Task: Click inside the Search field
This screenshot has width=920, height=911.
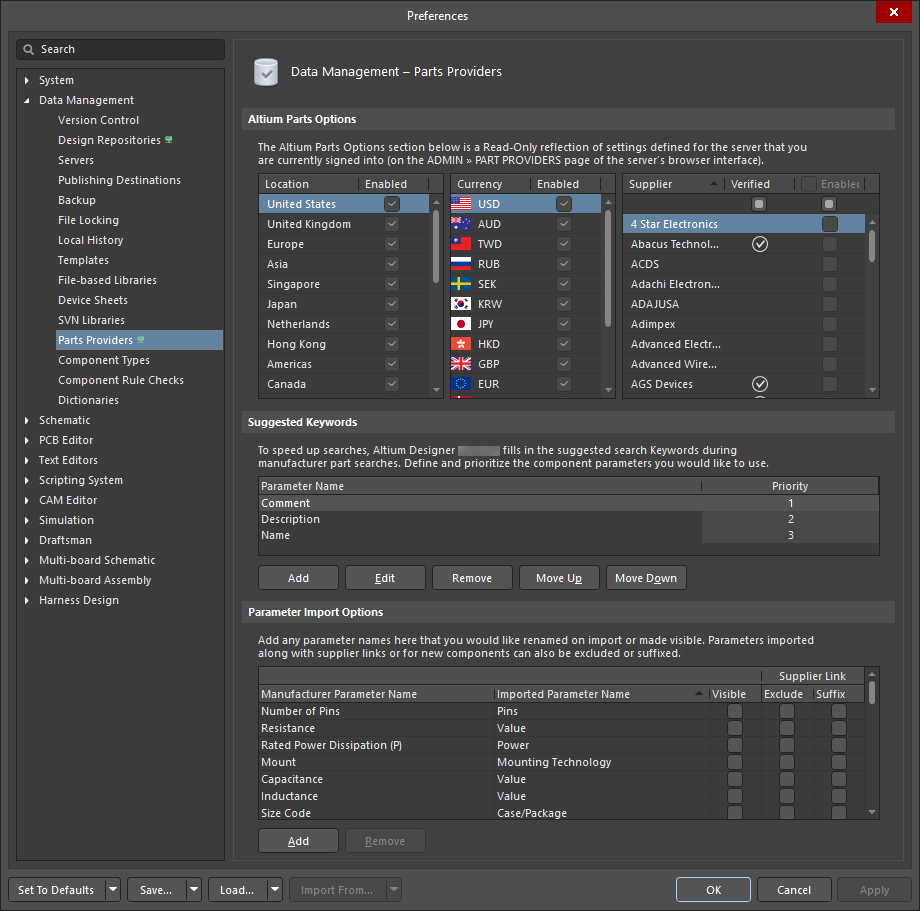Action: pos(120,49)
